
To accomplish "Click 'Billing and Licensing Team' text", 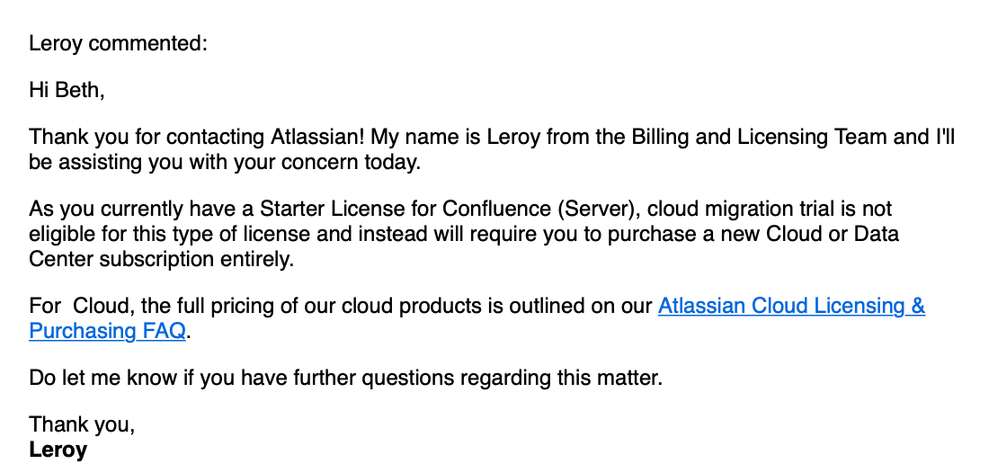I will [766, 137].
